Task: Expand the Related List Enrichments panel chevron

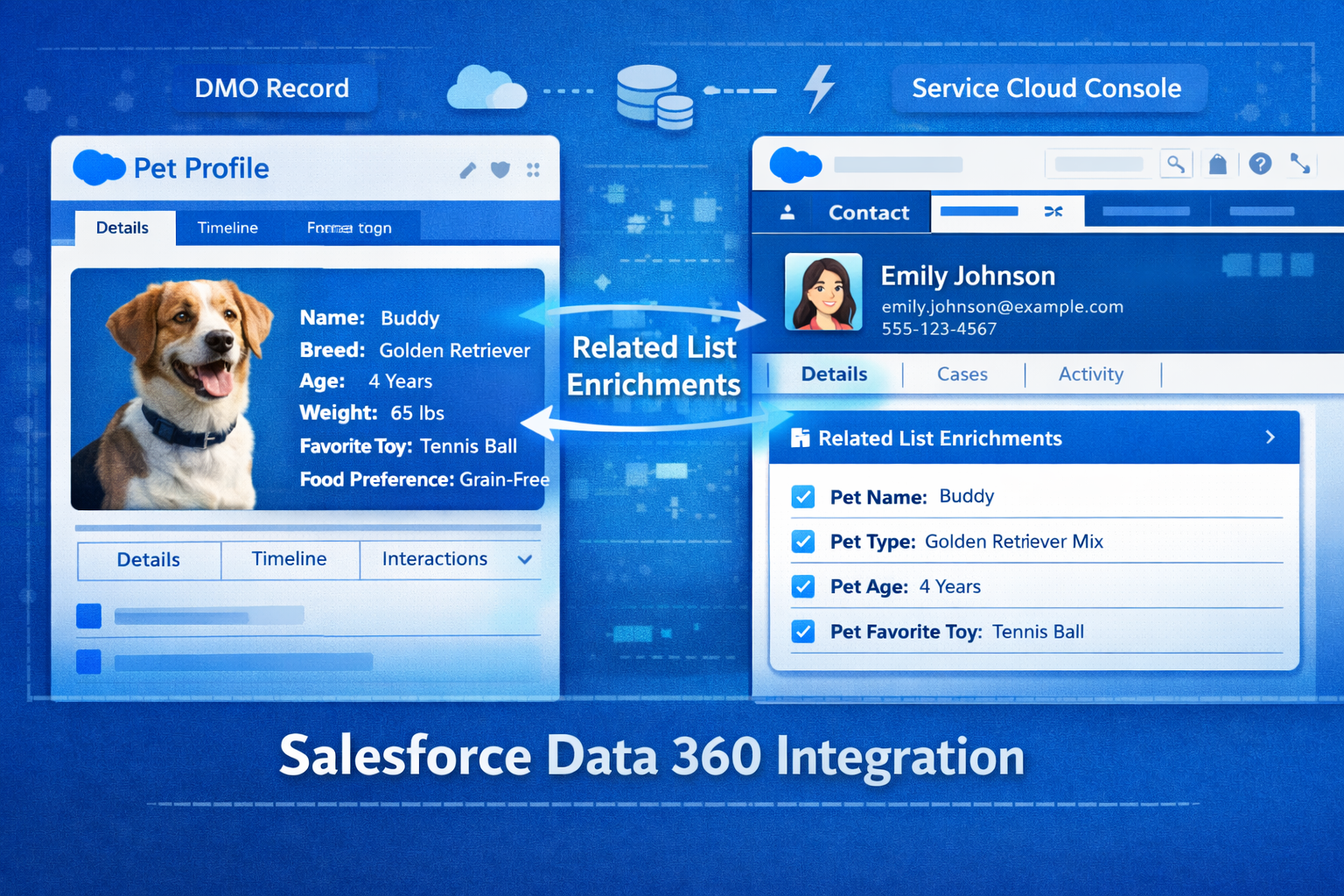Action: [x=1270, y=437]
